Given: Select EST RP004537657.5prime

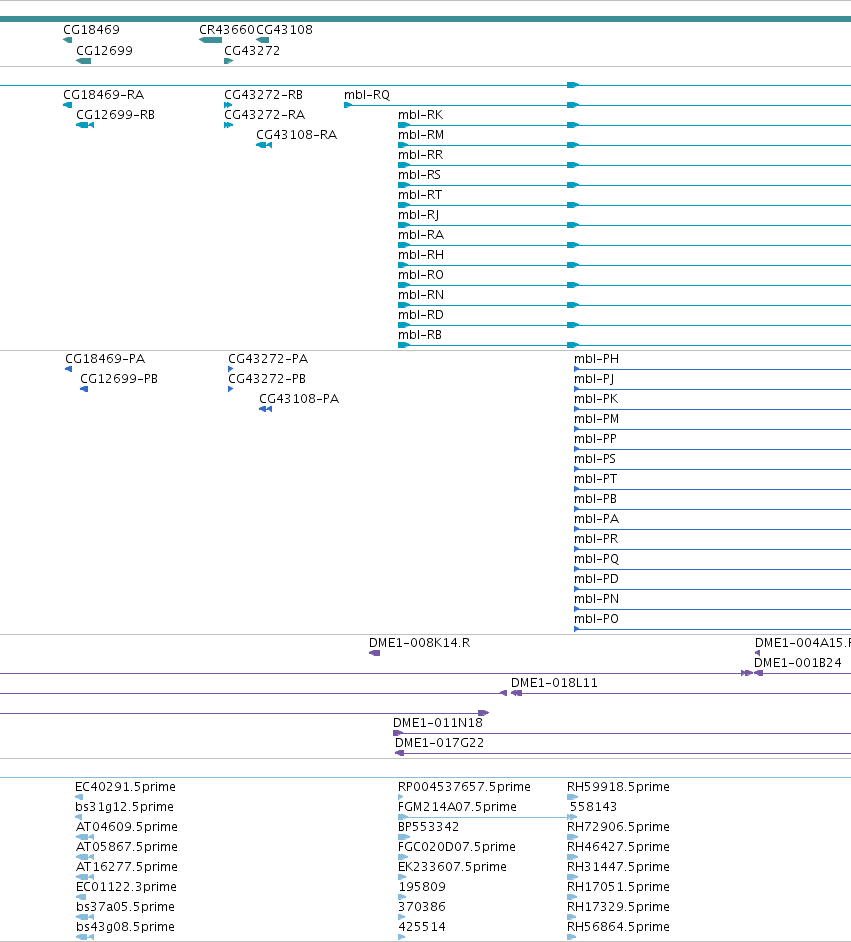Looking at the screenshot, I should (x=464, y=786).
